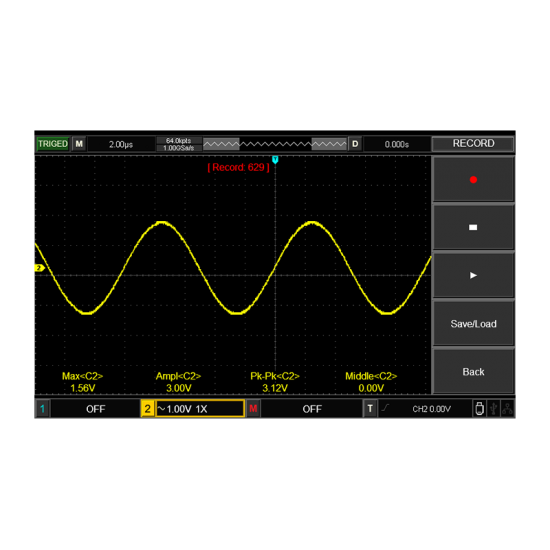Viewport: 550px width, 550px height.
Task: Select the yellow channel 2 badge
Action: pyautogui.click(x=147, y=409)
